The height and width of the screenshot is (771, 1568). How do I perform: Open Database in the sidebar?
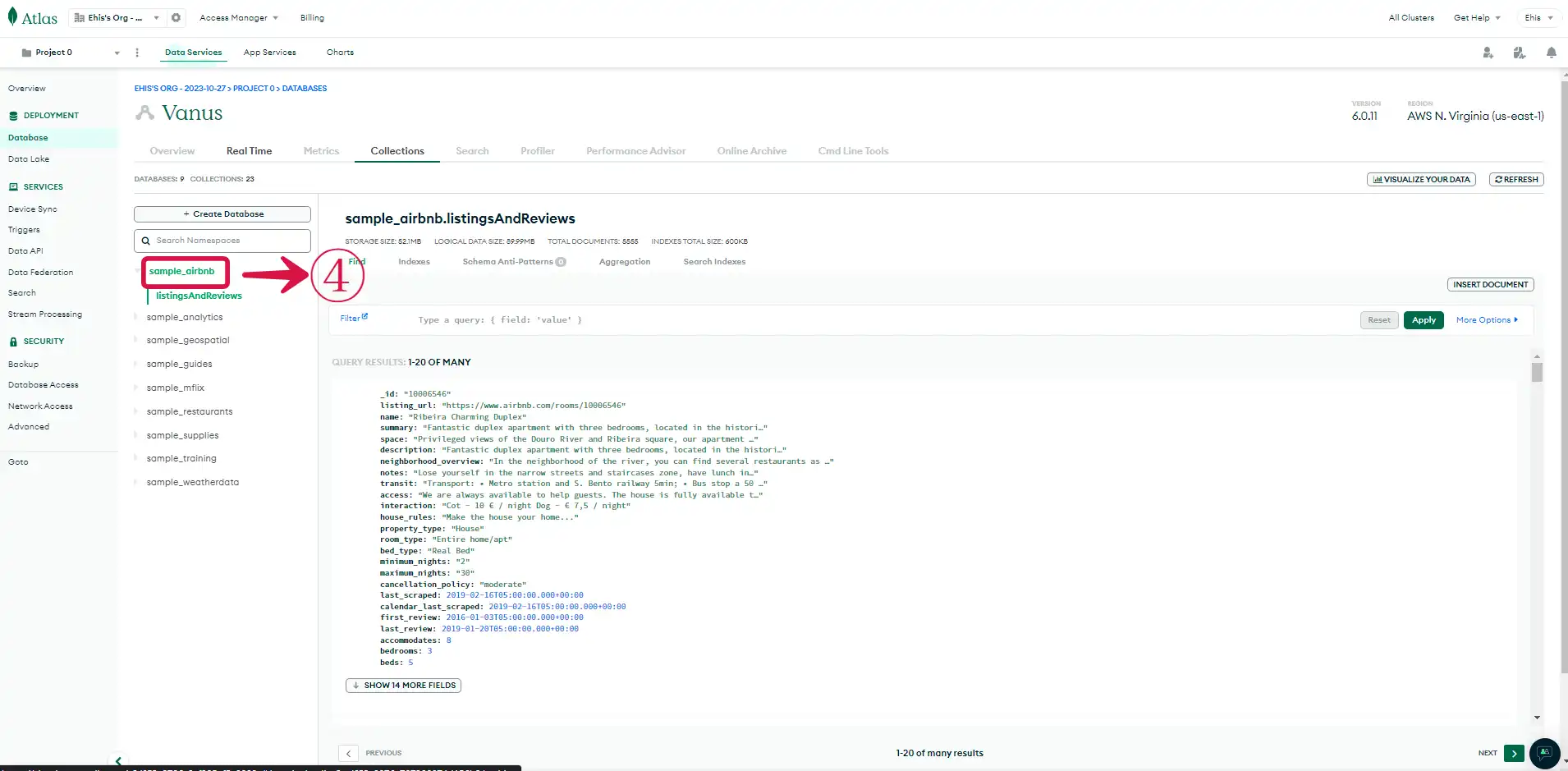click(28, 138)
